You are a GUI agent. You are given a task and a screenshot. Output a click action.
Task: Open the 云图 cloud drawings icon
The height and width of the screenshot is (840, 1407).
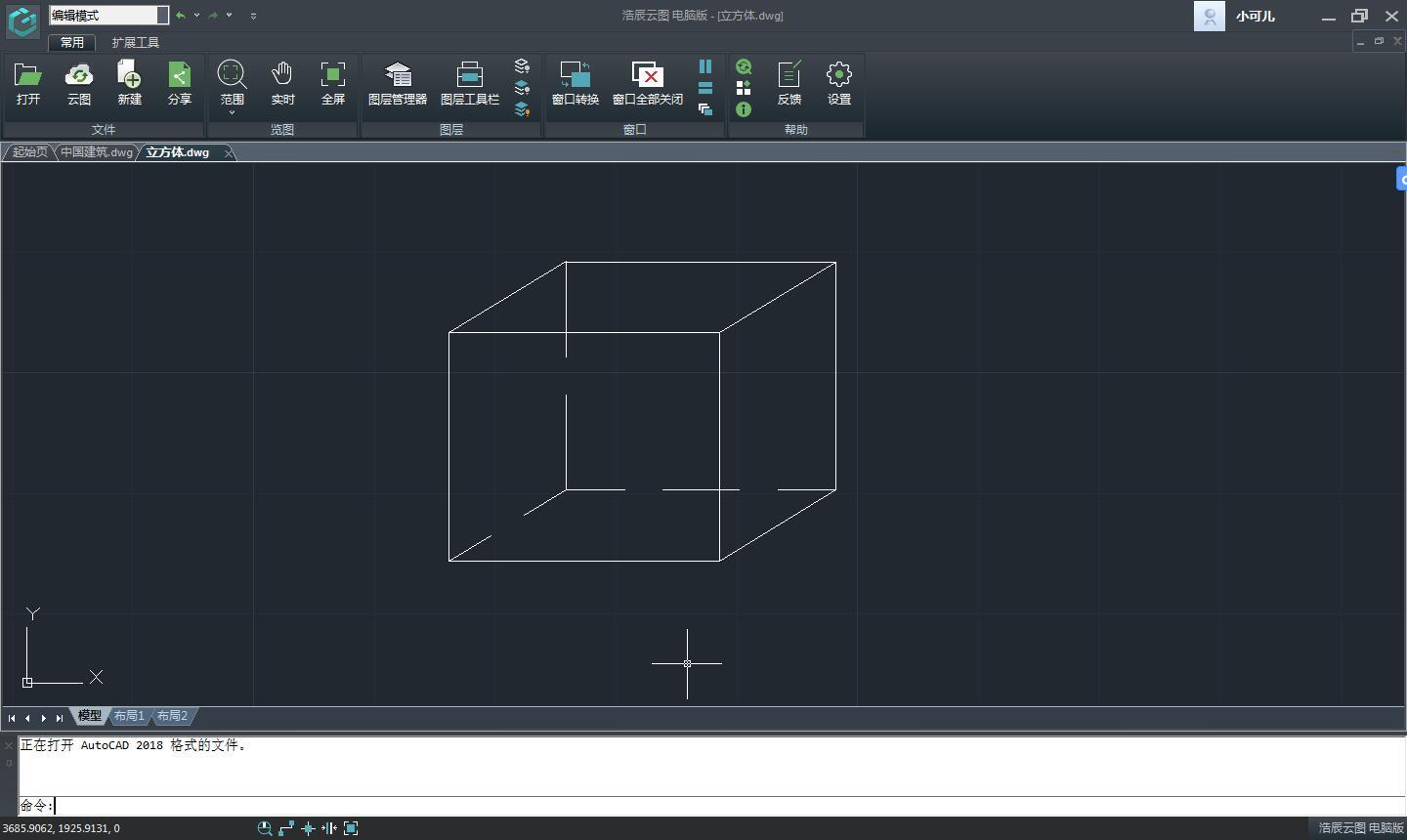[x=79, y=83]
